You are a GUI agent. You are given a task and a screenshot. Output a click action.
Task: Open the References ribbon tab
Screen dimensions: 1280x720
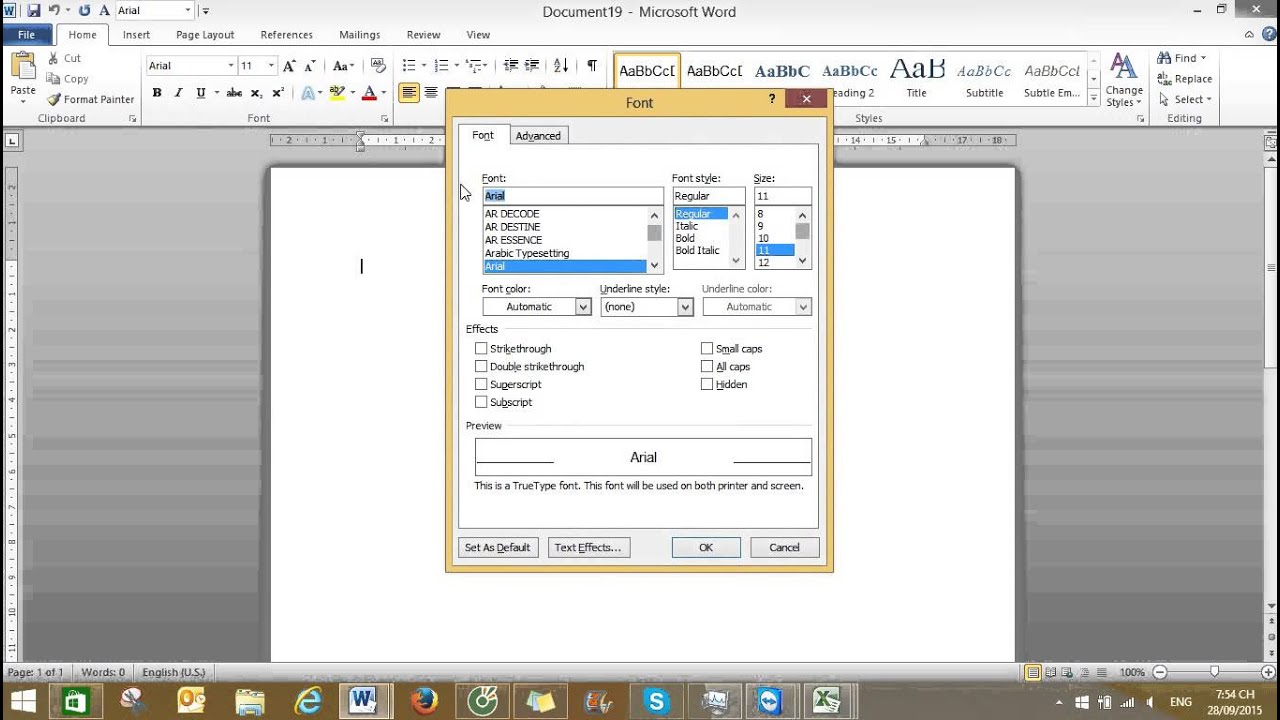coord(287,35)
